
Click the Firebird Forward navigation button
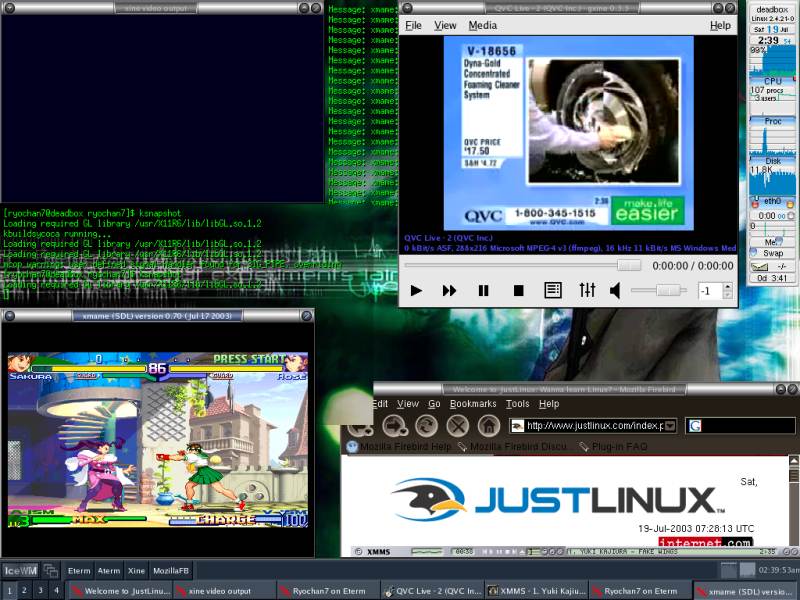(x=395, y=426)
